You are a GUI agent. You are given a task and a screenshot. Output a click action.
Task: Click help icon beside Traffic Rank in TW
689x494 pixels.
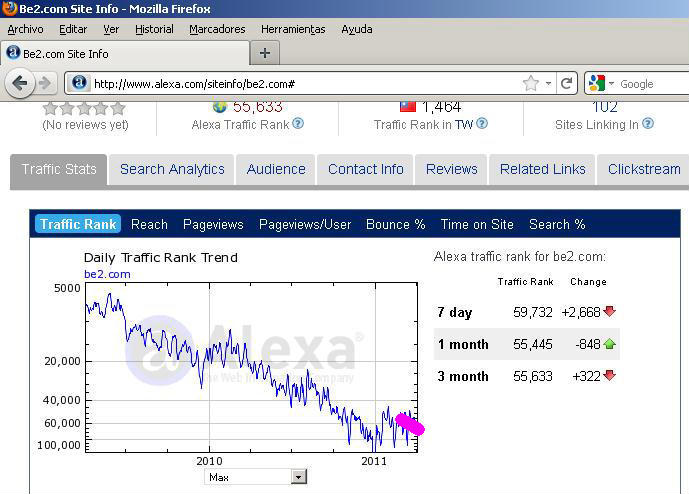[482, 124]
